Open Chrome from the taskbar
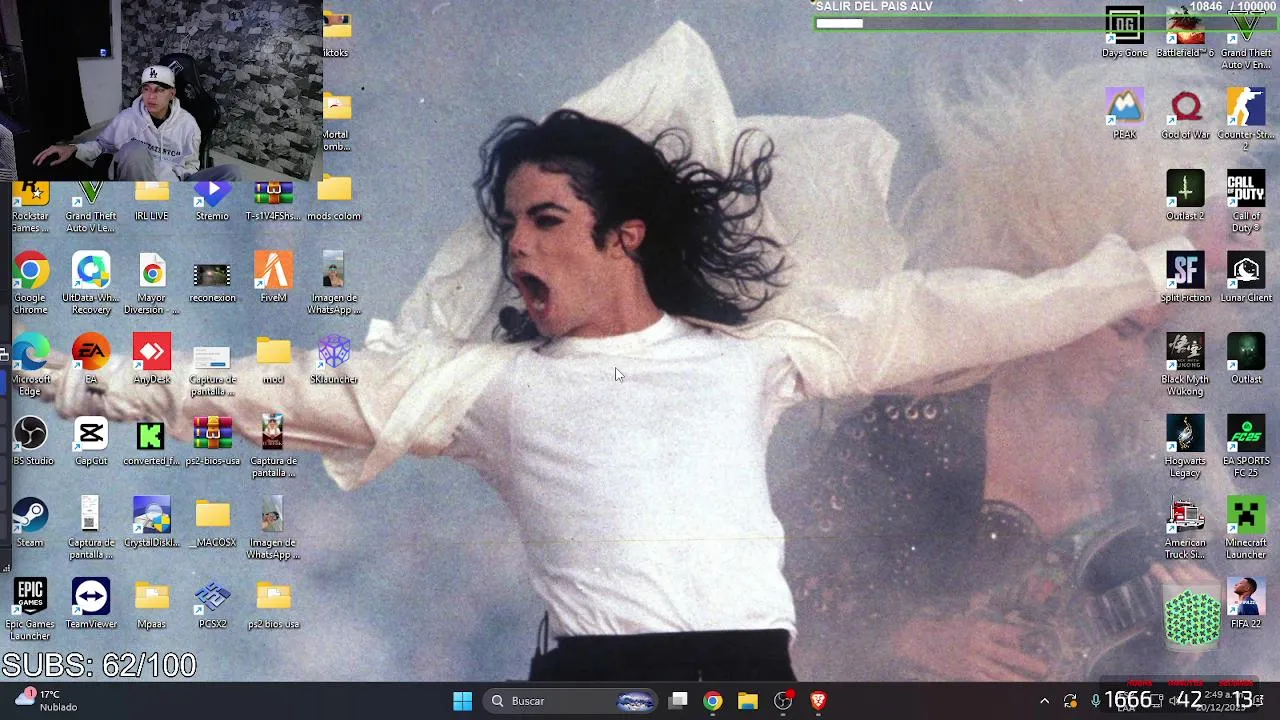The height and width of the screenshot is (720, 1280). pyautogui.click(x=712, y=701)
